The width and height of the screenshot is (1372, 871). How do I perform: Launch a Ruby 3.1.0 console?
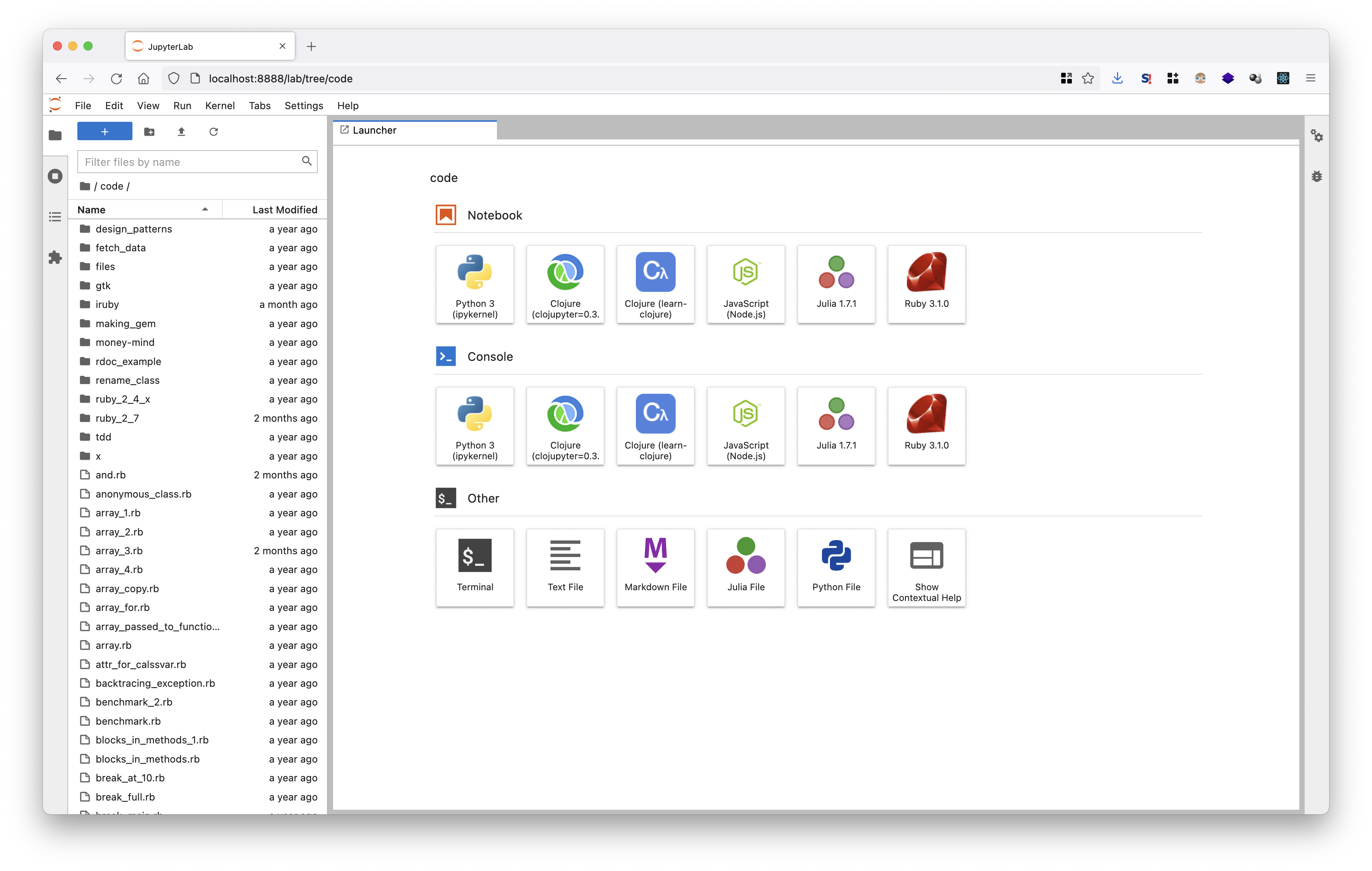coord(926,426)
